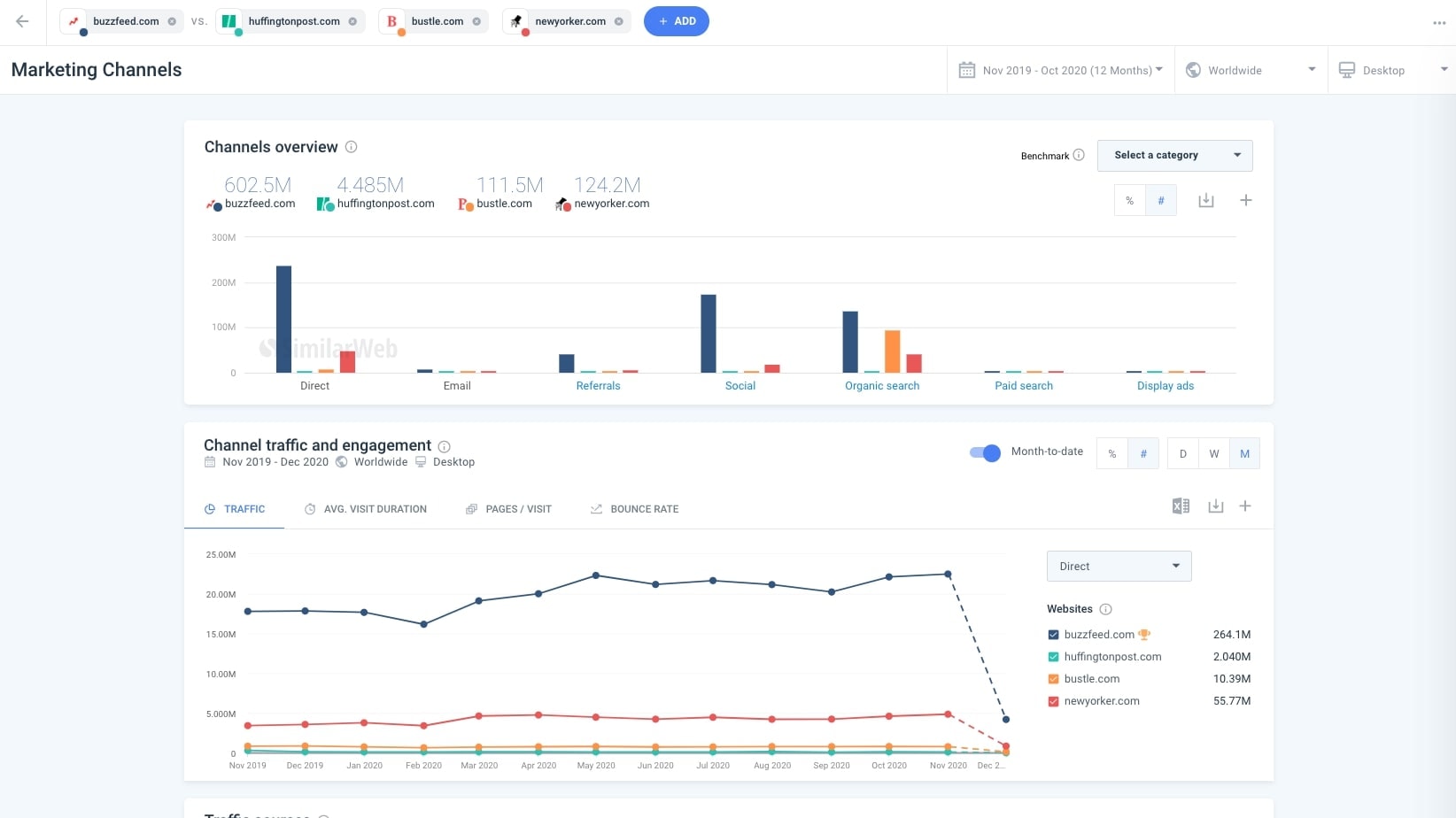This screenshot has width=1456, height=818.
Task: Click the bustle.com site chip favicon
Action: 391,21
